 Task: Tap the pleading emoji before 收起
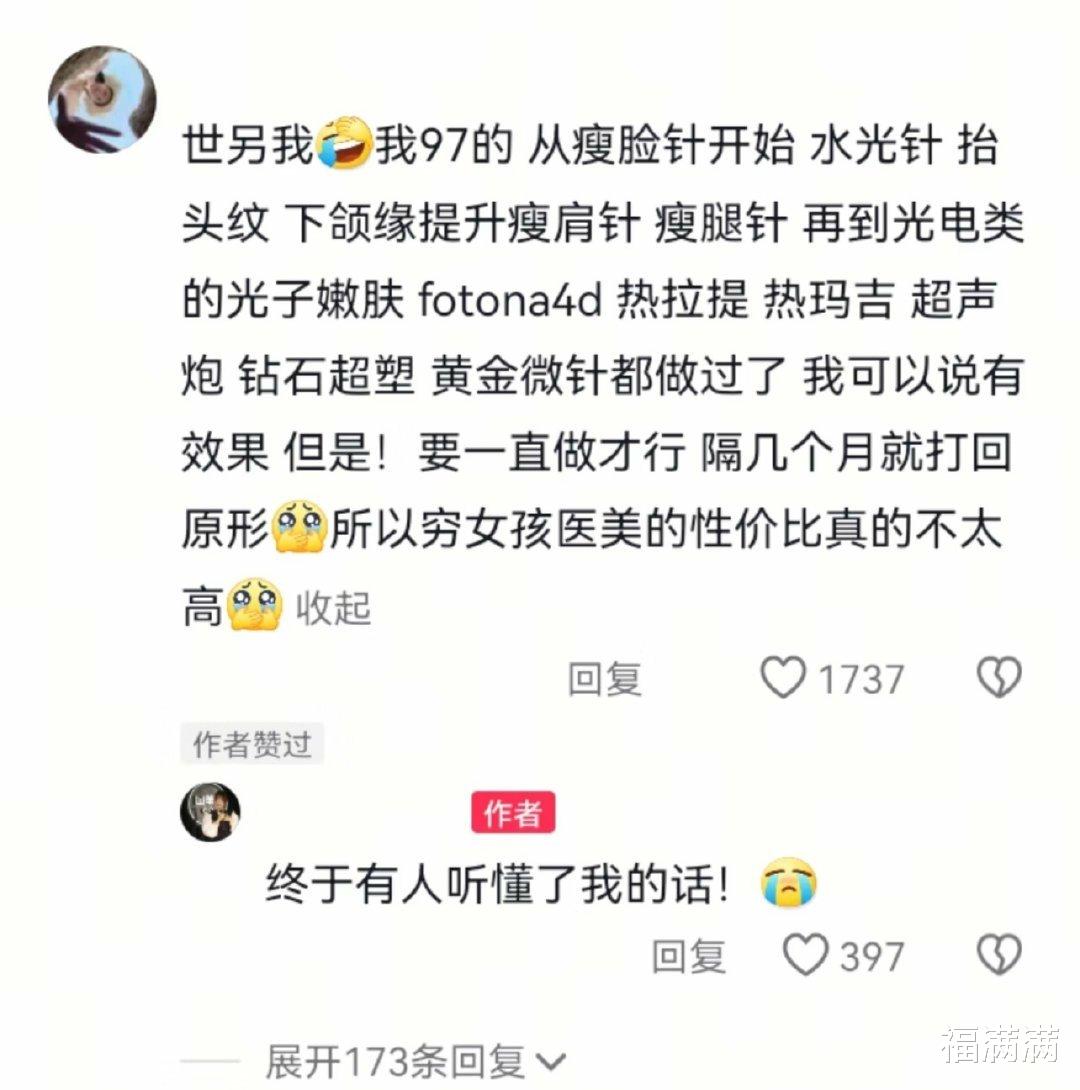coord(256,603)
